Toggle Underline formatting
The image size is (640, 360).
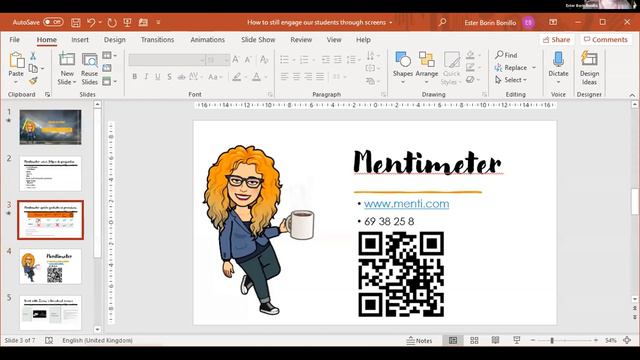[x=158, y=76]
